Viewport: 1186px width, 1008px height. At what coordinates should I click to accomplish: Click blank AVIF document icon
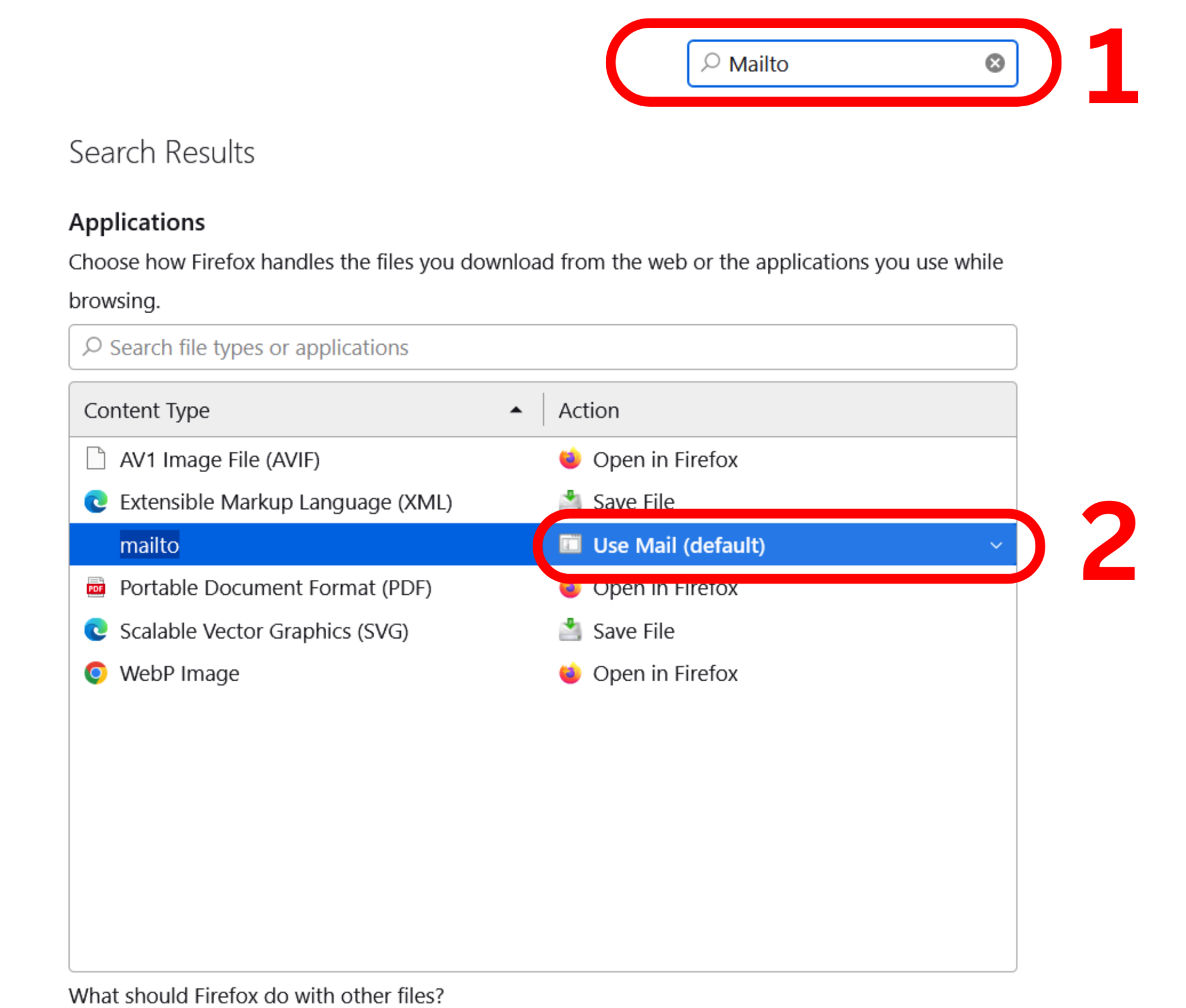[x=96, y=459]
